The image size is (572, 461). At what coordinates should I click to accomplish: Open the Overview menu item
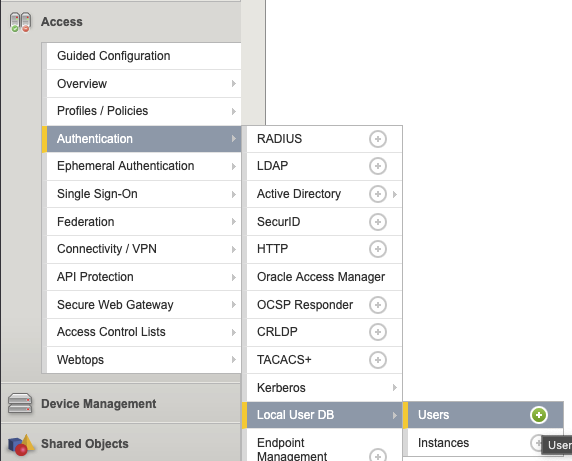point(144,84)
